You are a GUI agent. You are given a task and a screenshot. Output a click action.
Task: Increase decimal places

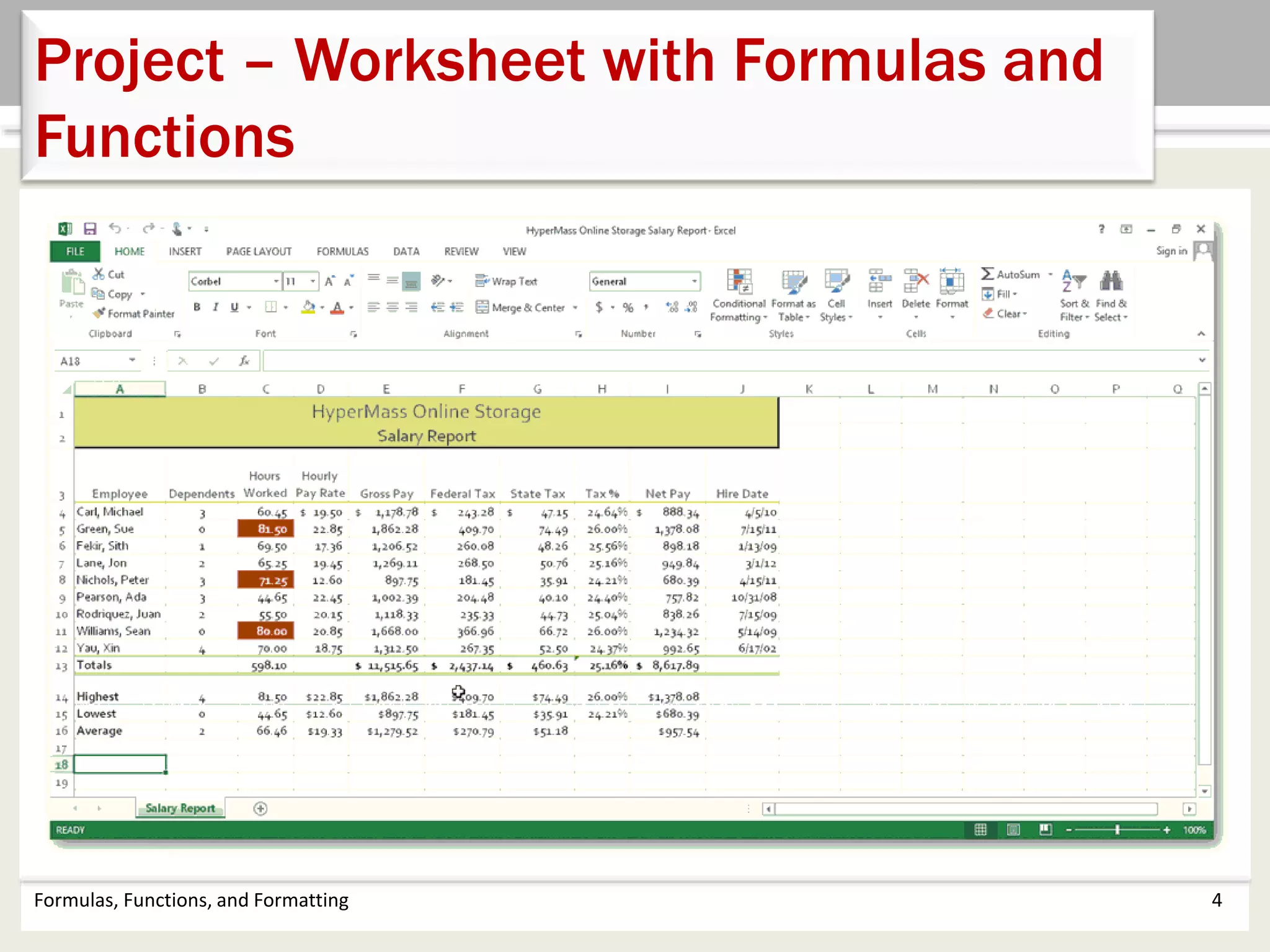(x=672, y=307)
